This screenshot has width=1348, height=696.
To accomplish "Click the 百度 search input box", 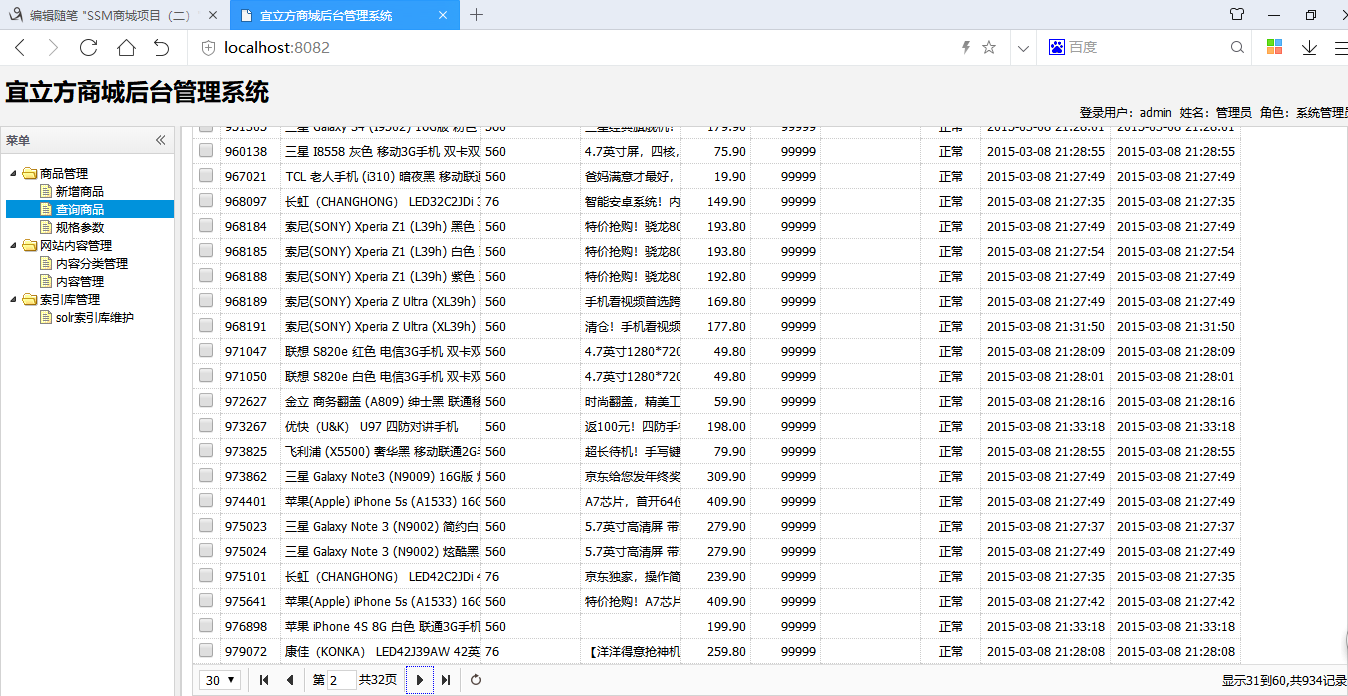I will [x=1145, y=47].
